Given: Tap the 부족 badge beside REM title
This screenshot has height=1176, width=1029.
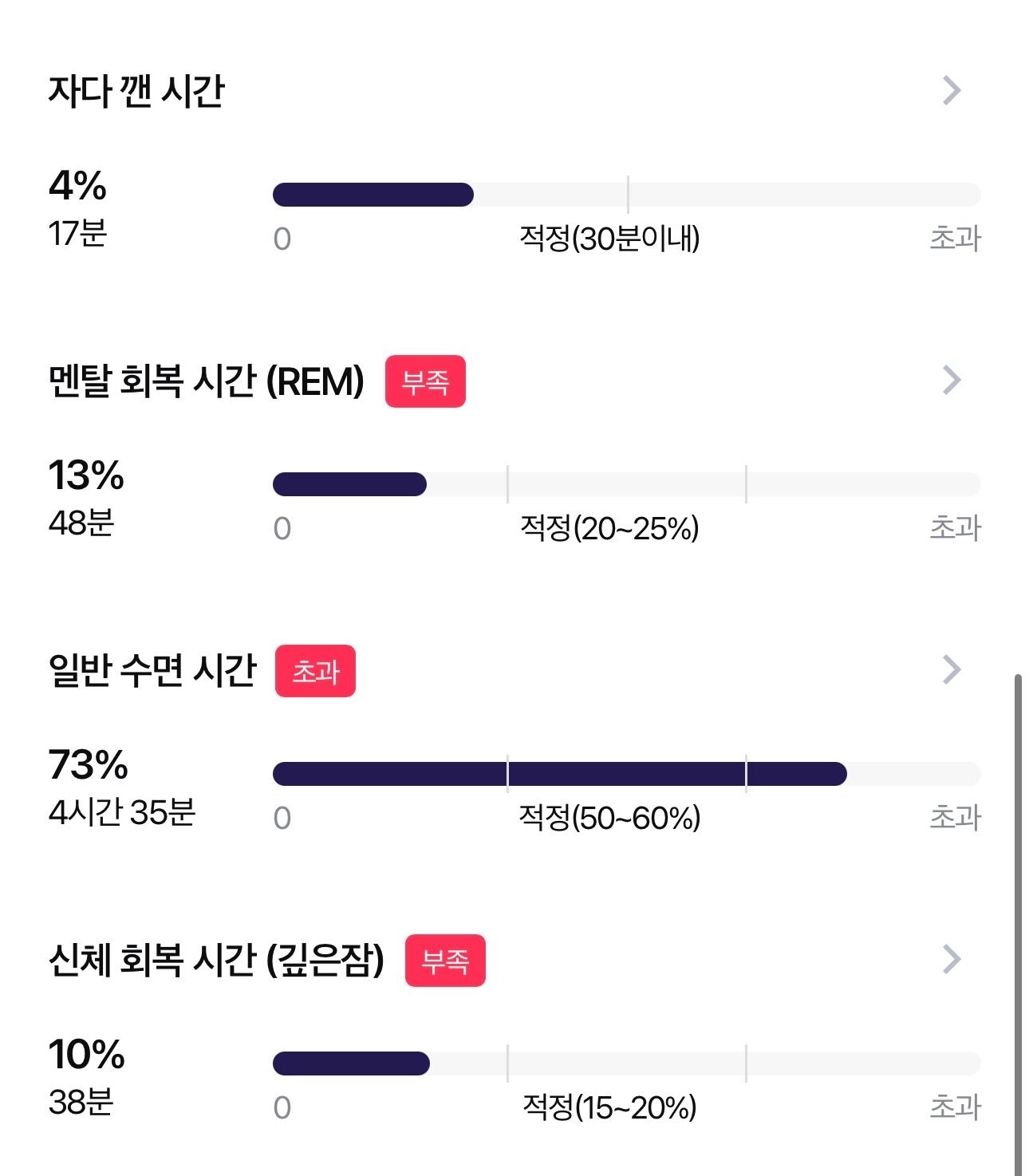Looking at the screenshot, I should 425,381.
